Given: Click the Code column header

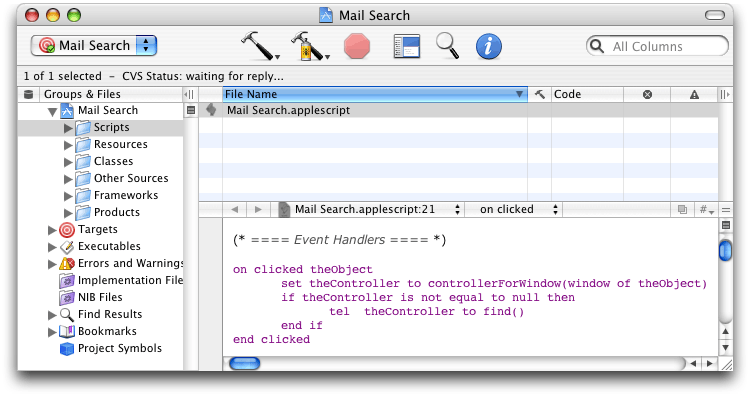Looking at the screenshot, I should [587, 94].
